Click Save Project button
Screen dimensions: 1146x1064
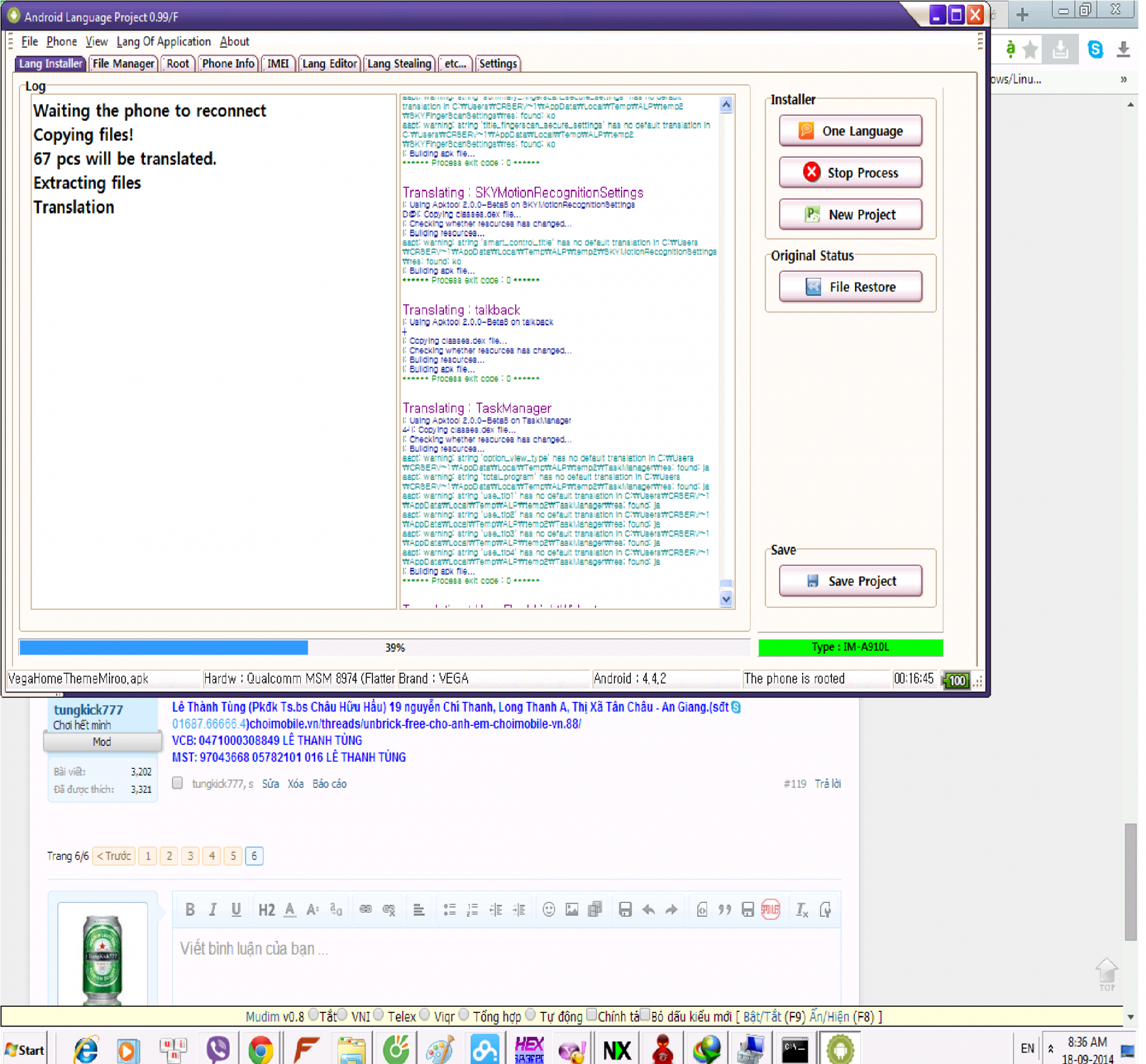coord(850,580)
